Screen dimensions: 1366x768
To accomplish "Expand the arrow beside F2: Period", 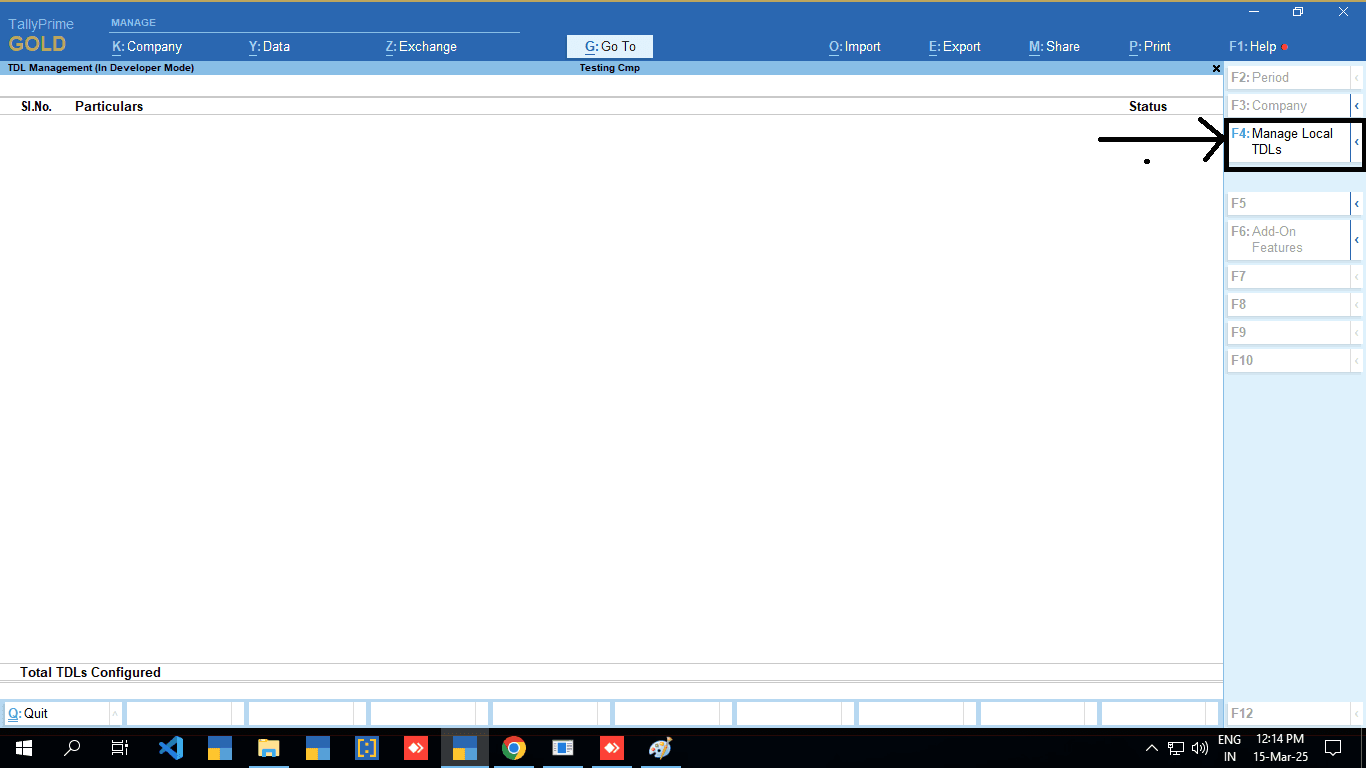I will click(1357, 77).
